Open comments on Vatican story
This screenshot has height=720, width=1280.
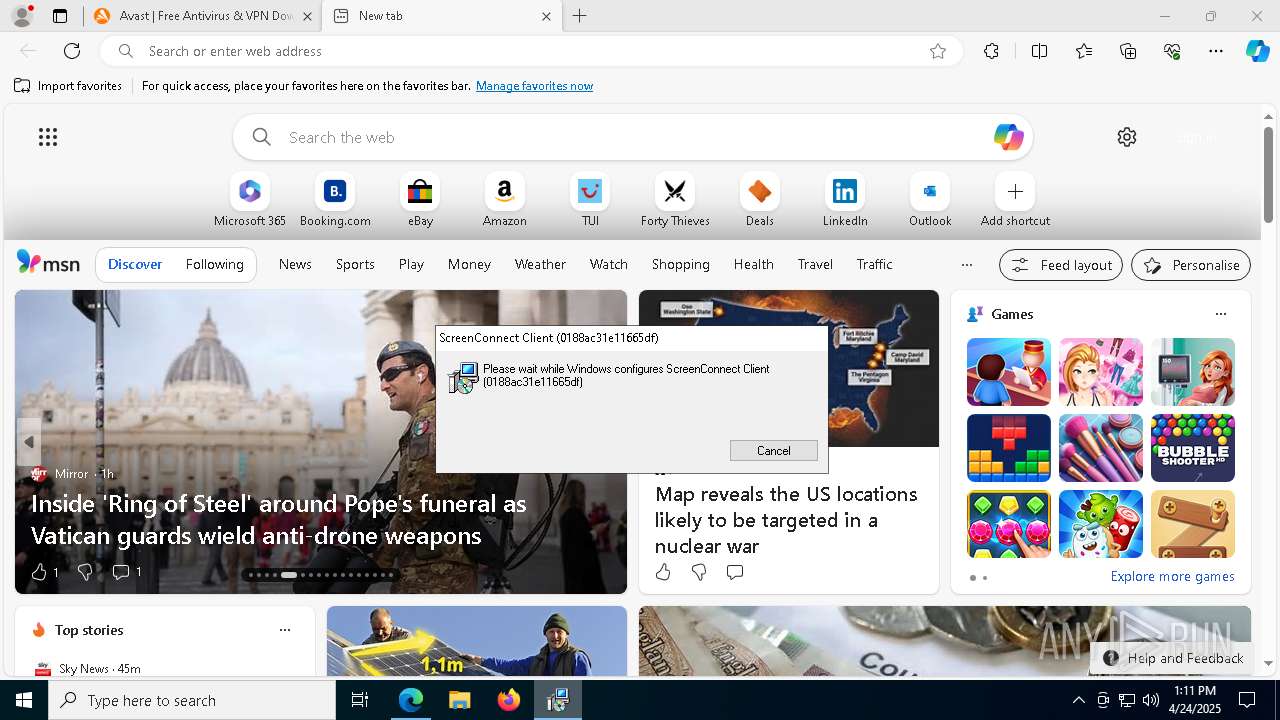point(121,572)
